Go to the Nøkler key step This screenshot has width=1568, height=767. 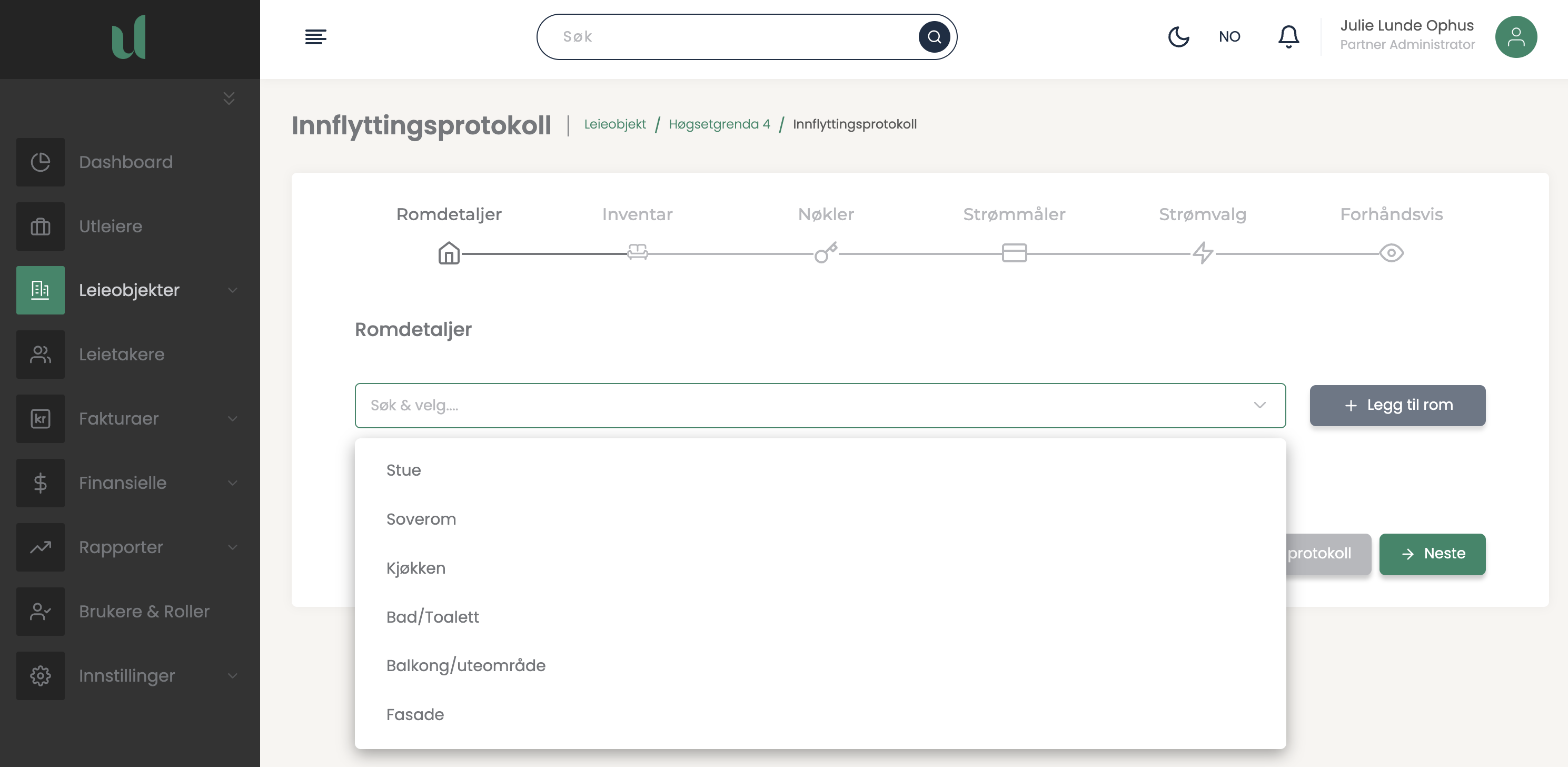(x=826, y=252)
